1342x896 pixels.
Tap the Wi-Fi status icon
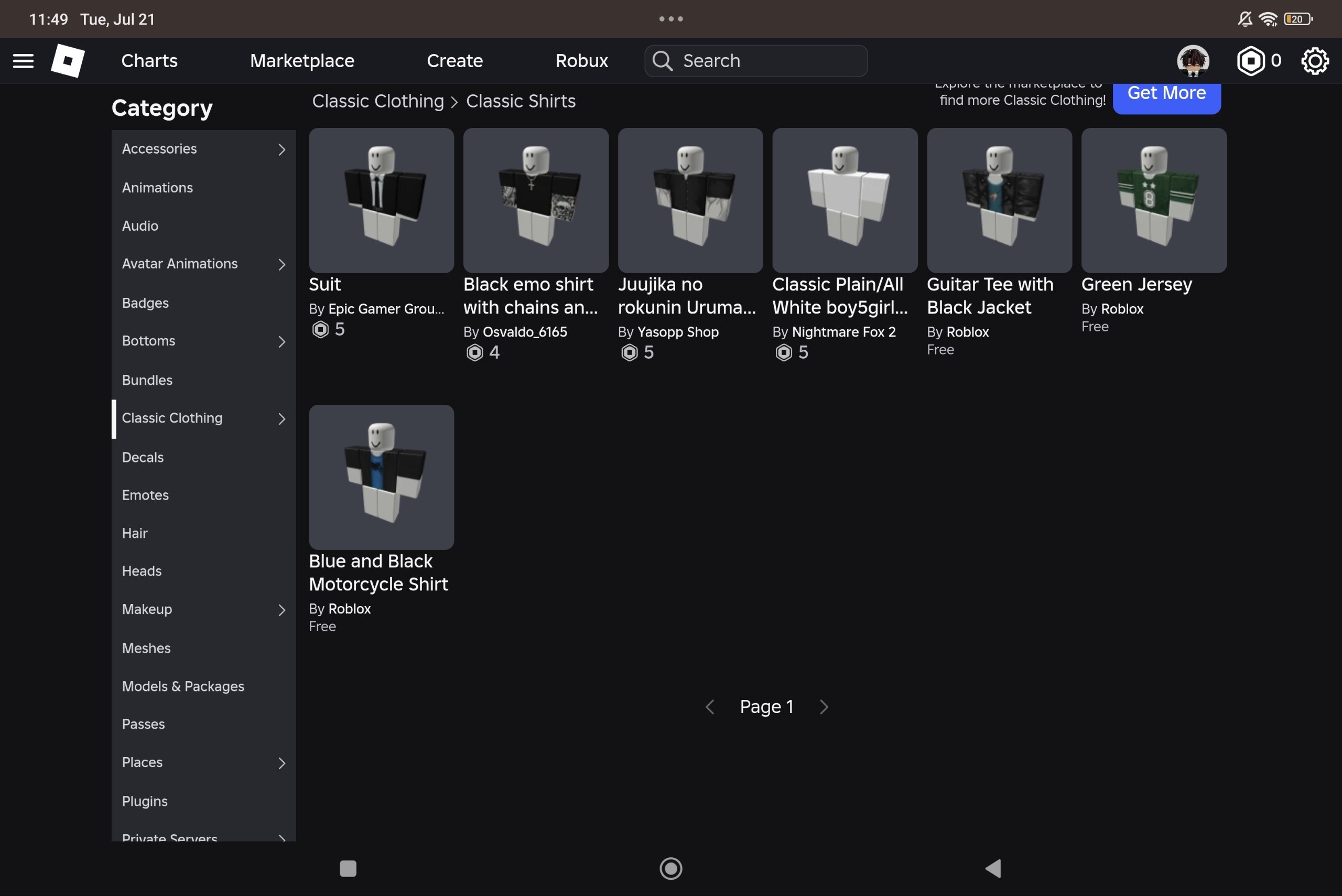click(1268, 19)
